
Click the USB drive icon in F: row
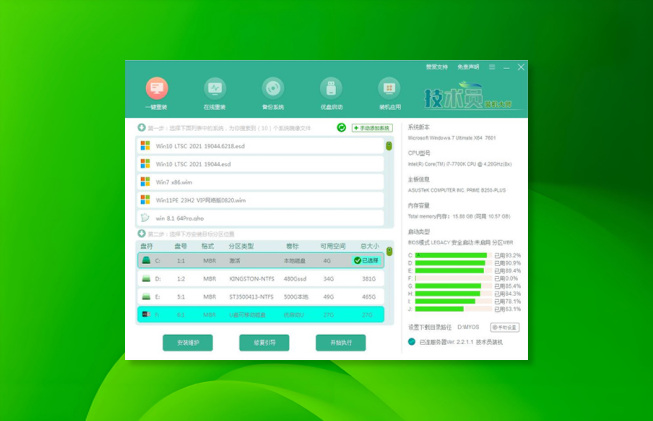pyautogui.click(x=146, y=314)
